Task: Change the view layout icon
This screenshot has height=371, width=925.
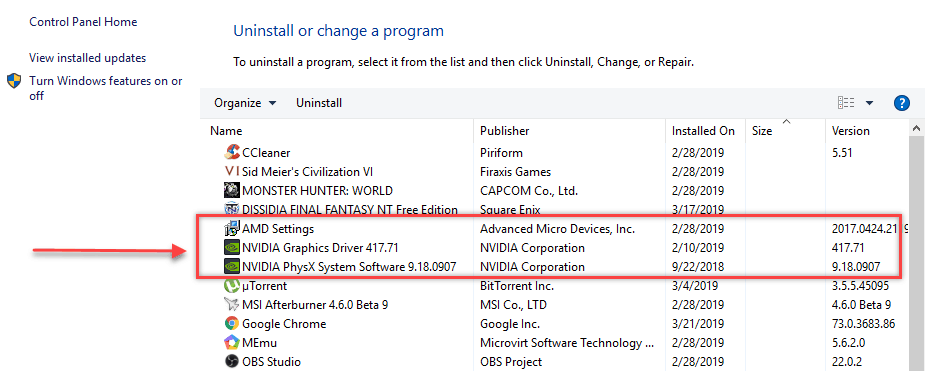Action: pyautogui.click(x=846, y=103)
